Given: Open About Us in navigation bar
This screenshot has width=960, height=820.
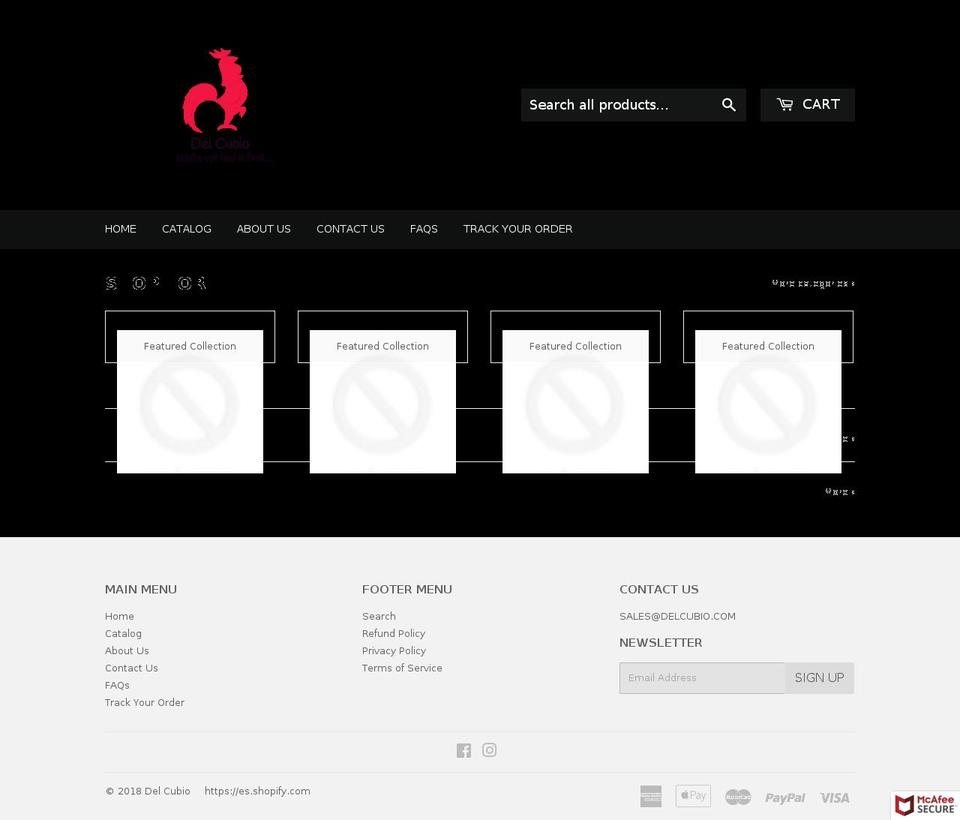Looking at the screenshot, I should pos(264,229).
